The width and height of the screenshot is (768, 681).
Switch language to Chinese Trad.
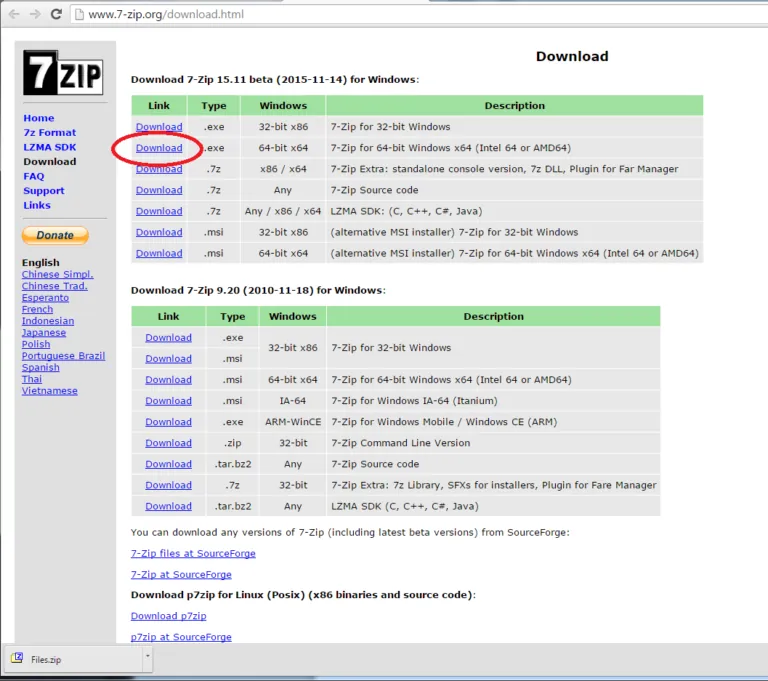pos(54,286)
